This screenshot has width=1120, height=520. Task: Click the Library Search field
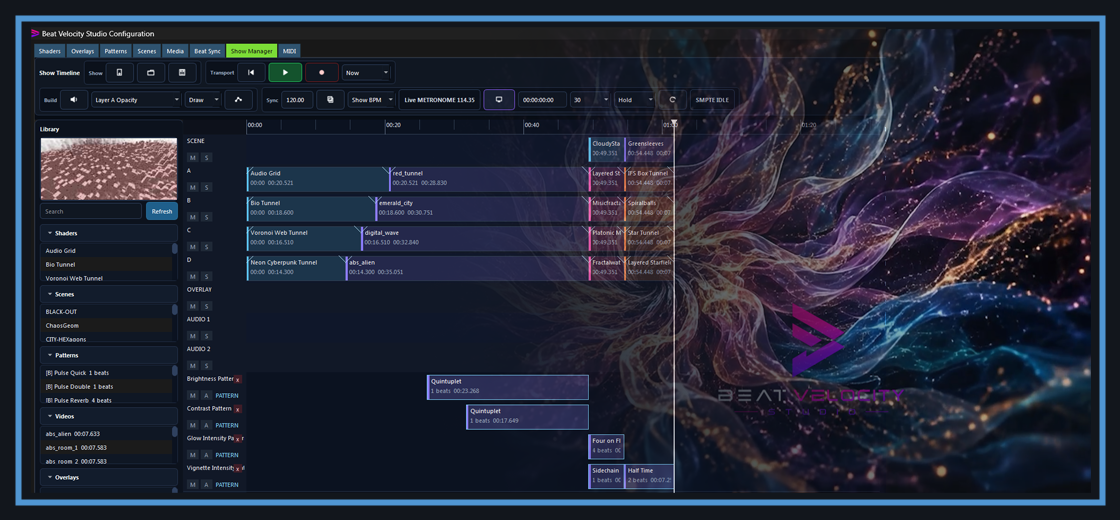pos(91,211)
